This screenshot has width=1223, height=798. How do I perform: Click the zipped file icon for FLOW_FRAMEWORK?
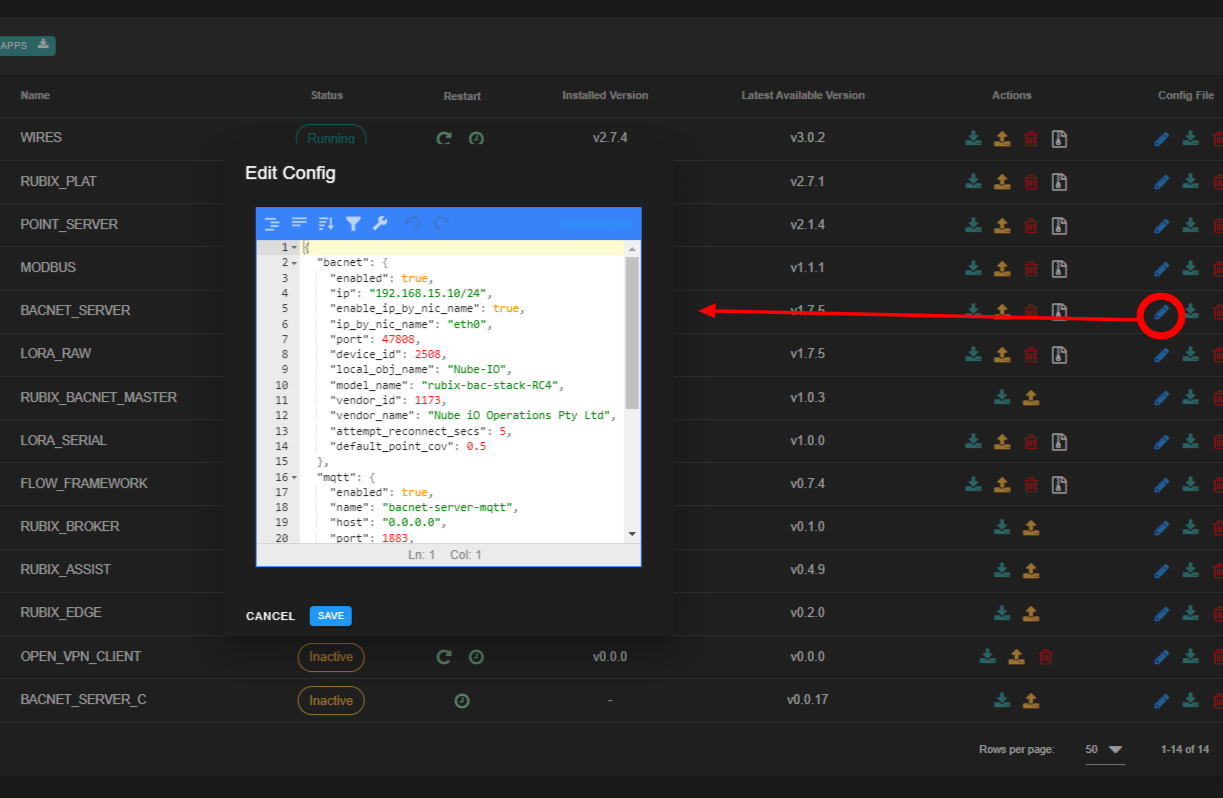(x=1059, y=484)
